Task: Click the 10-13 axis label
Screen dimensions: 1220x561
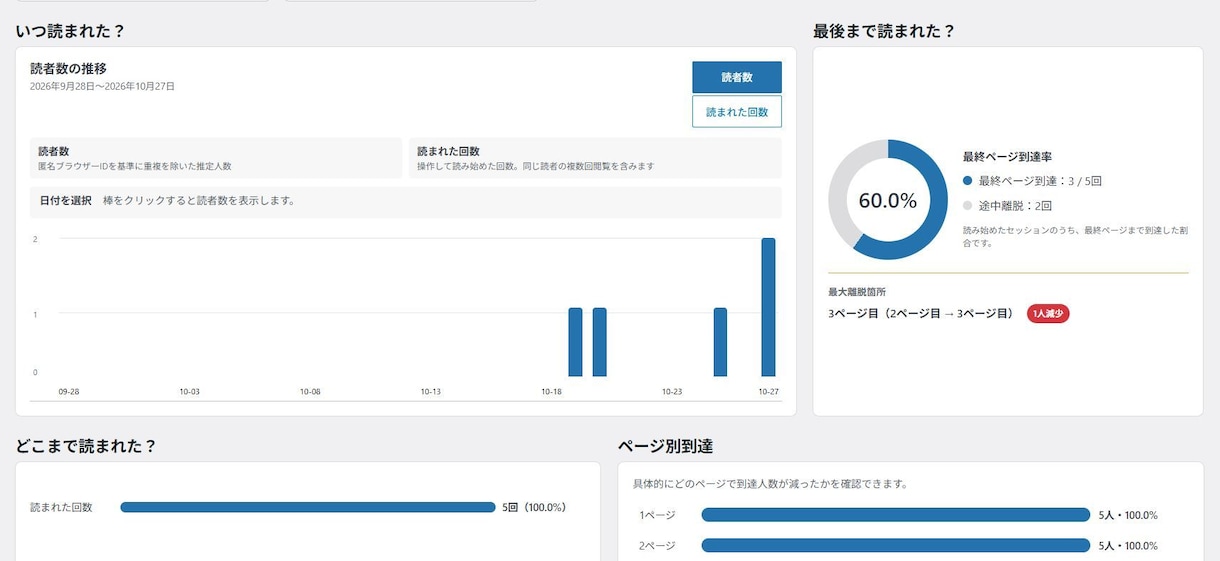Action: (431, 391)
